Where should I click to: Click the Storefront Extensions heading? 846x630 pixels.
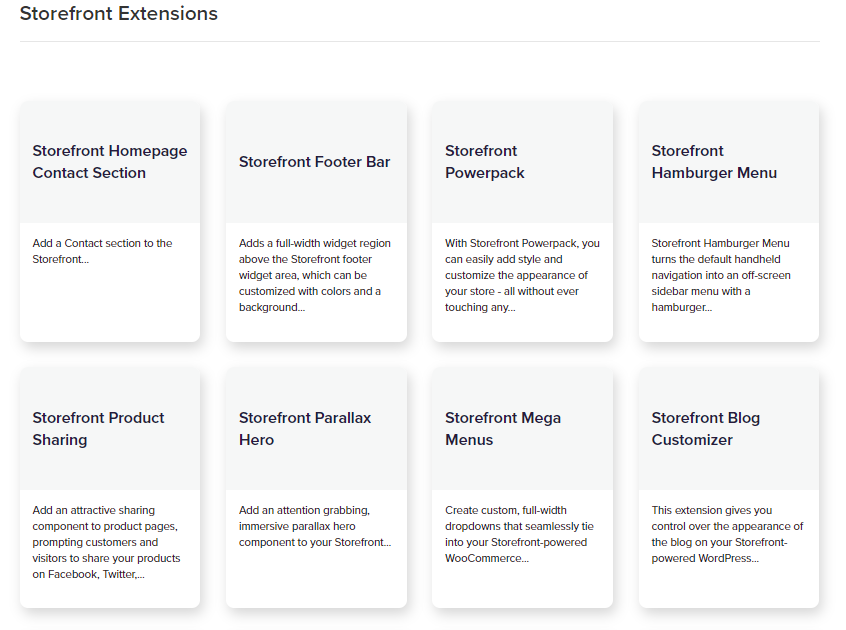(119, 13)
